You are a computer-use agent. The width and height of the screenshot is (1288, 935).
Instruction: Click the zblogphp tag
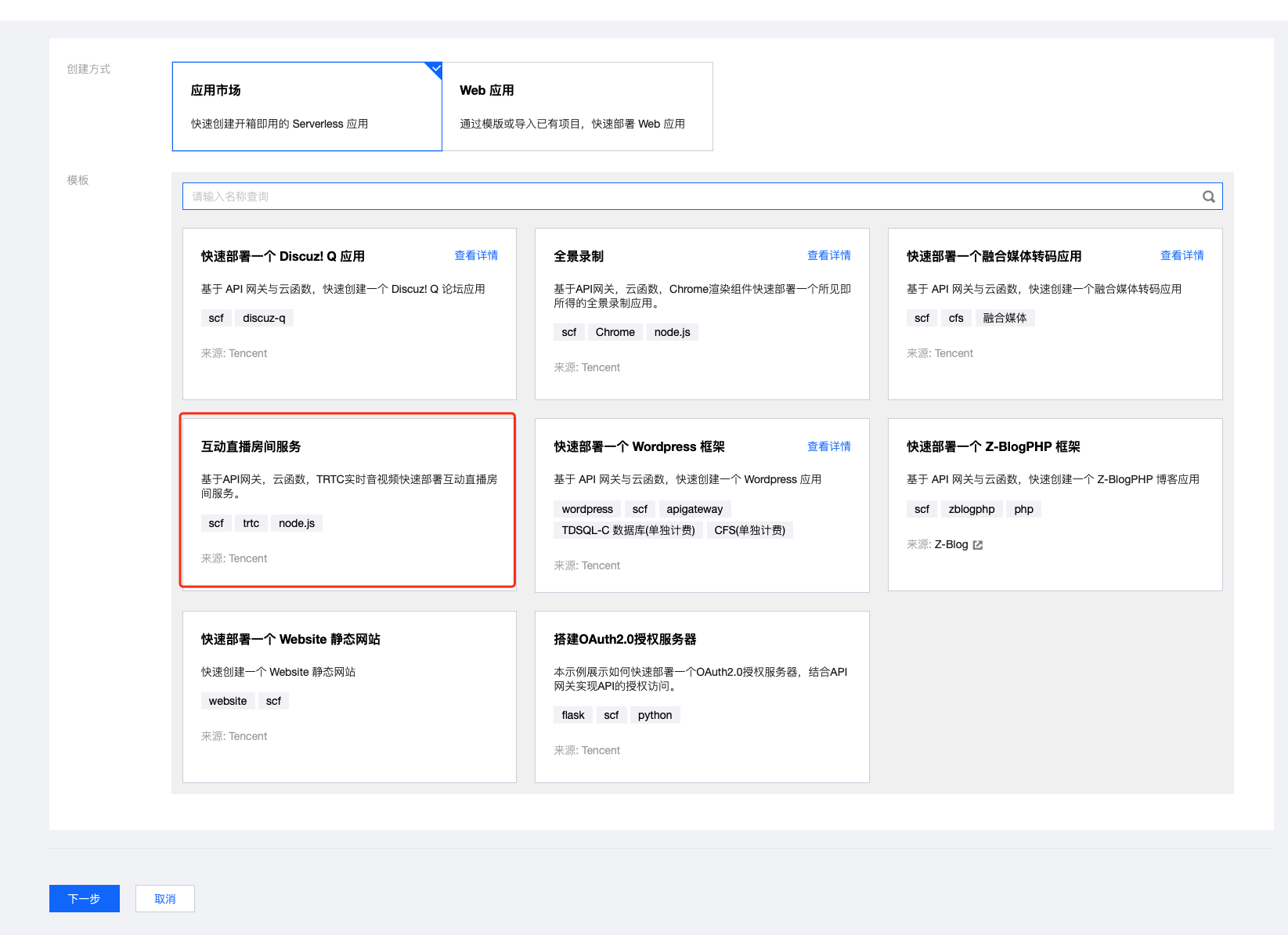click(x=971, y=509)
